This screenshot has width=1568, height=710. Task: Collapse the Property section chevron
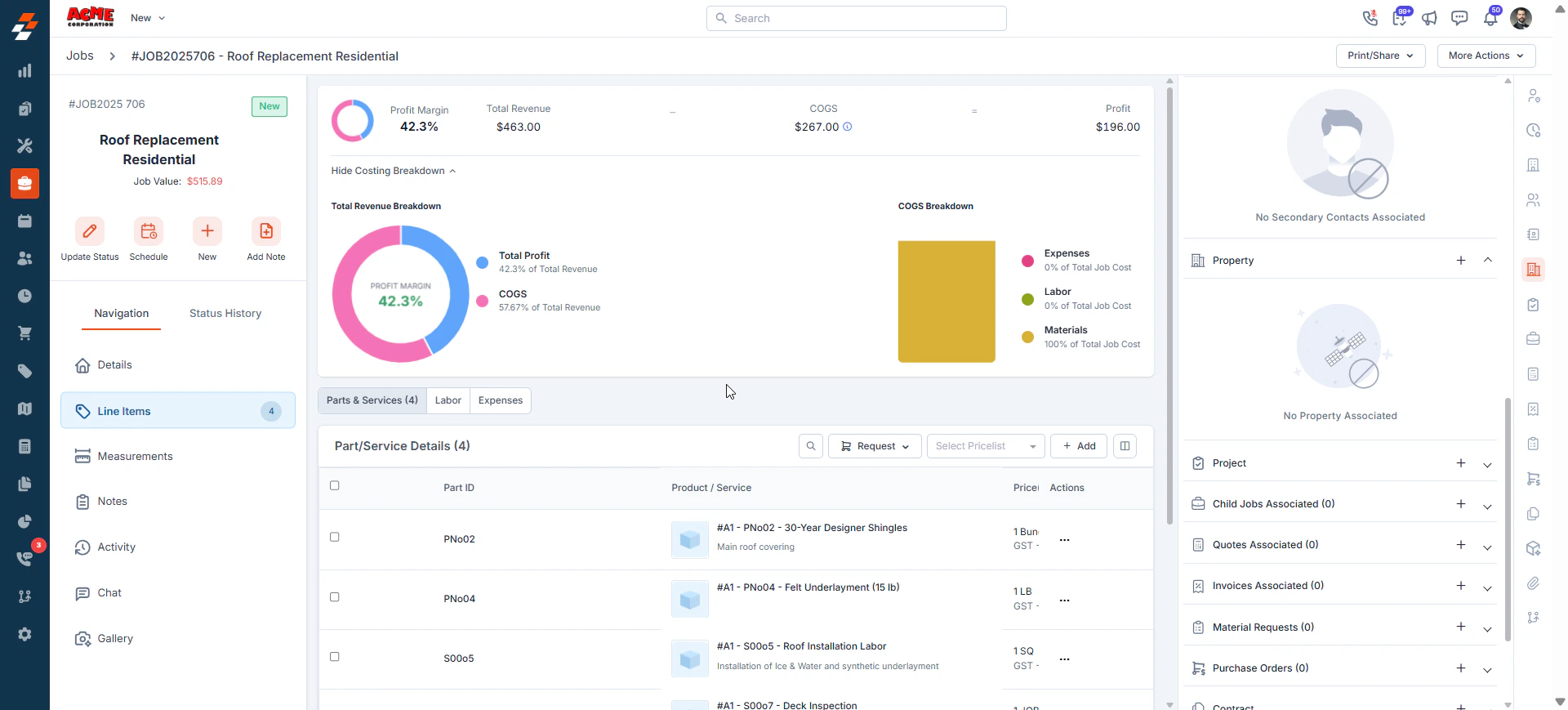click(1488, 261)
